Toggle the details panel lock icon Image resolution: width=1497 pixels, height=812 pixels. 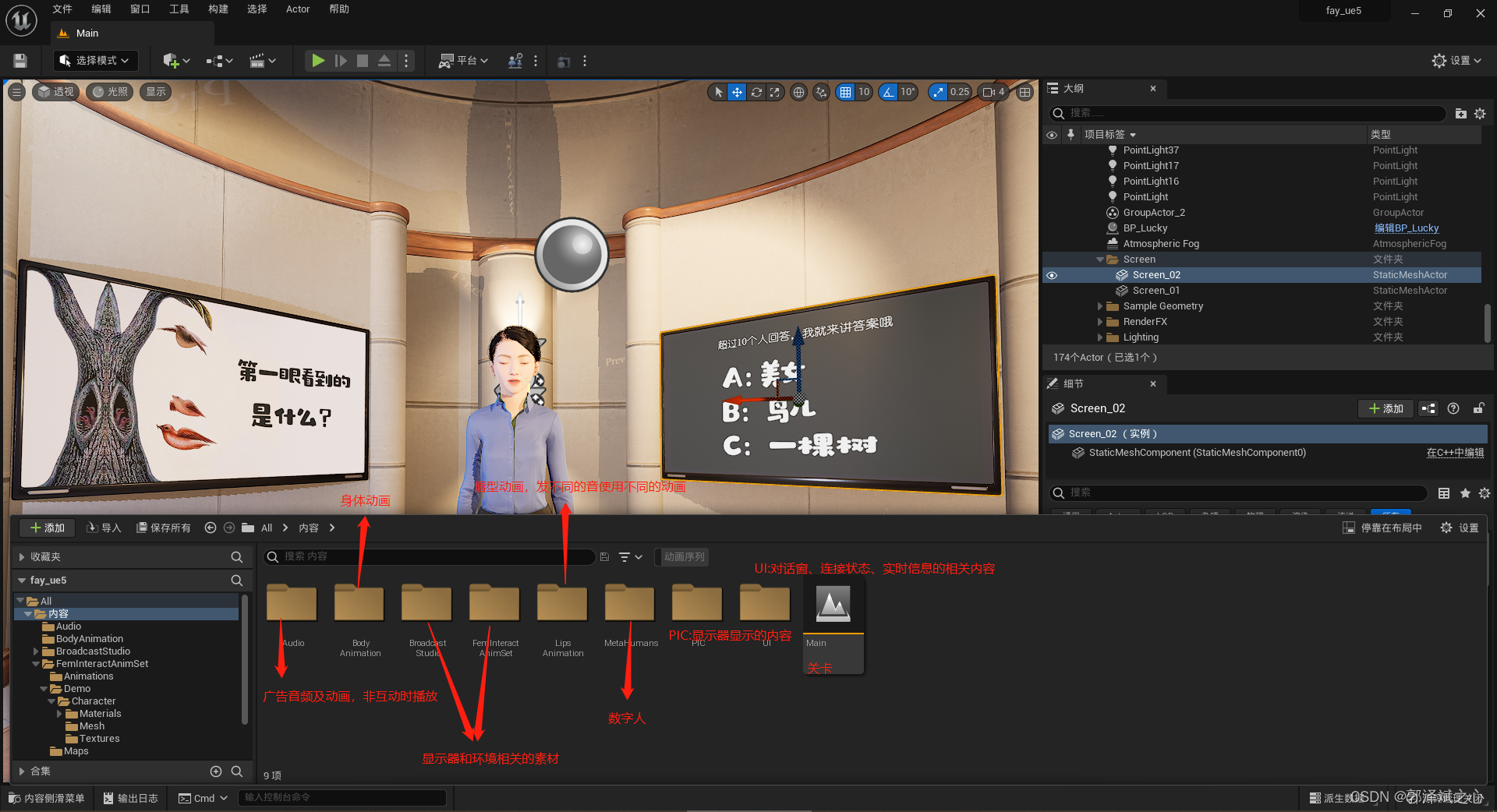[1478, 408]
